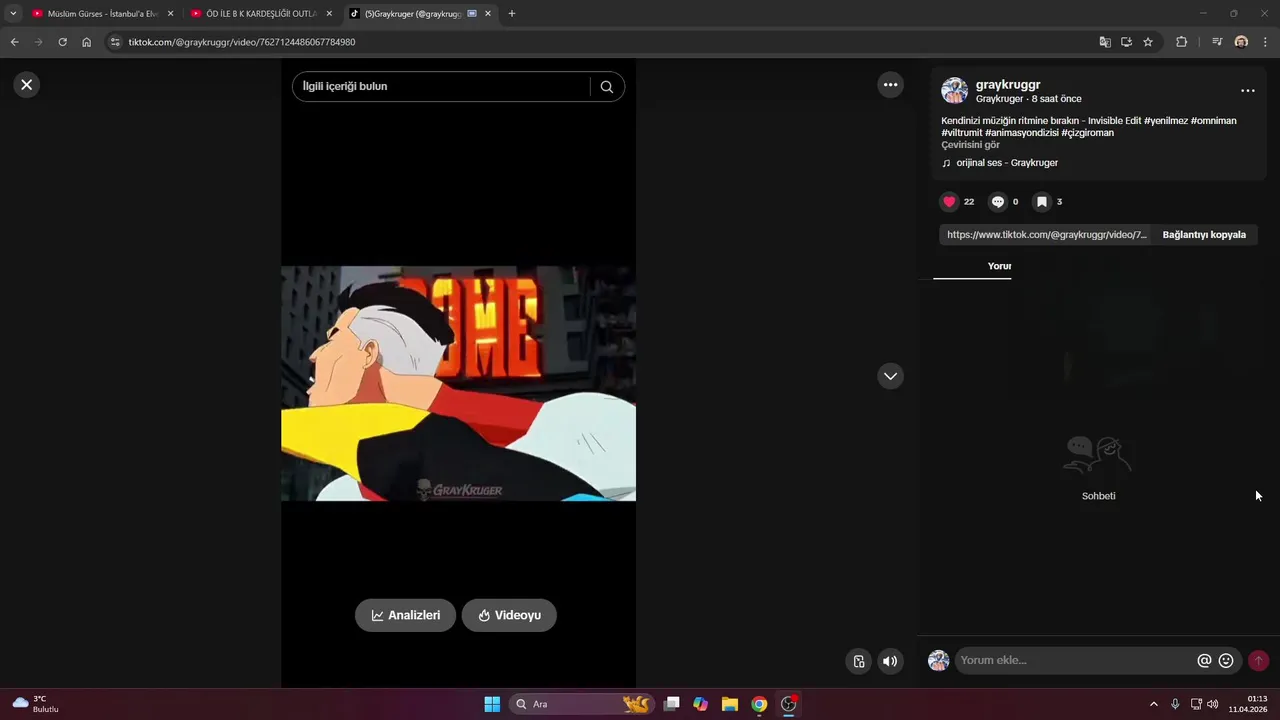Viewport: 1280px width, 720px height.
Task: Insert a mention with the @ icon
Action: pos(1204,661)
